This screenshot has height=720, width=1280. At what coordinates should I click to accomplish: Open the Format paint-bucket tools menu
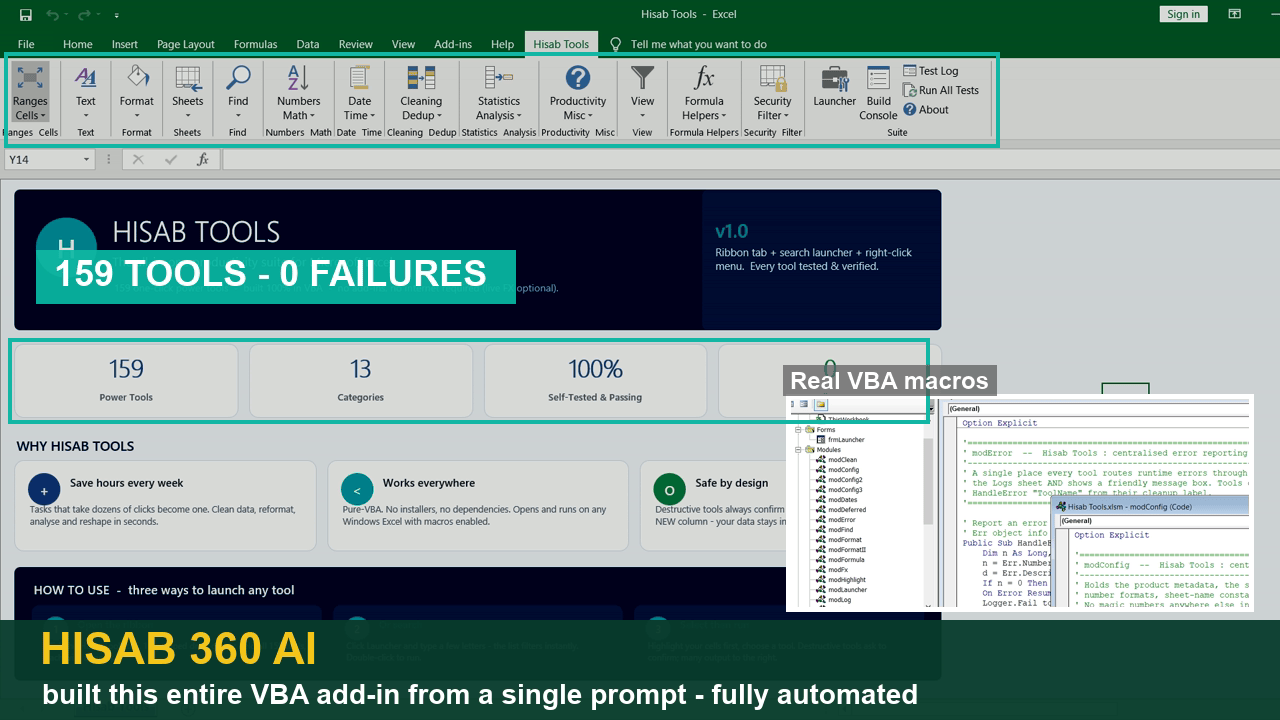(x=137, y=93)
